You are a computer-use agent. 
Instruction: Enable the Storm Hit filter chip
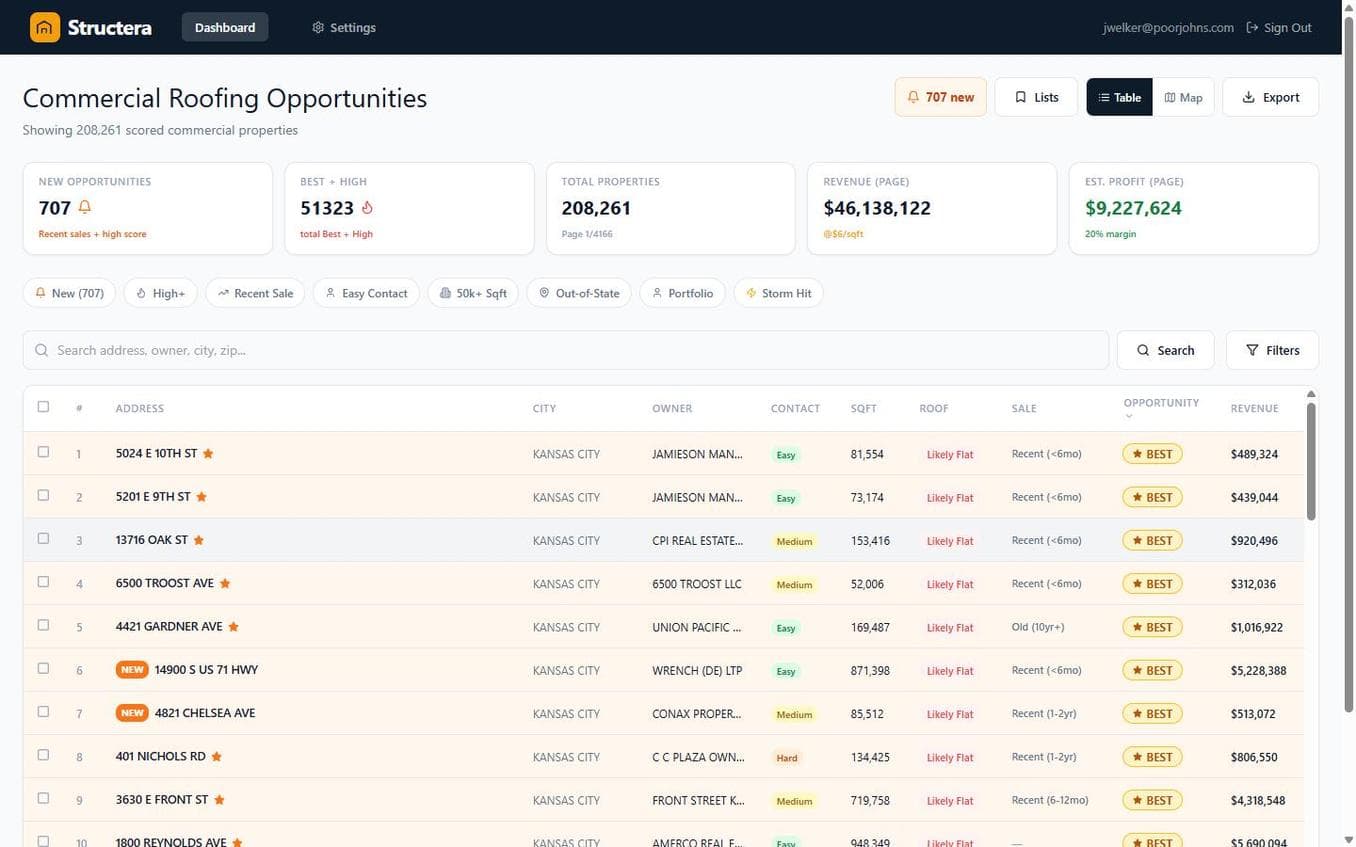coord(779,293)
